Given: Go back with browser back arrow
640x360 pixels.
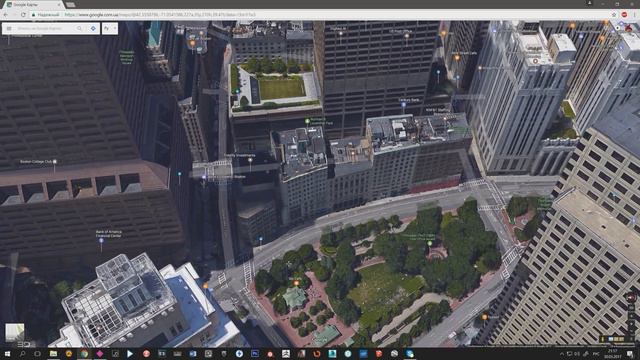Looking at the screenshot, I should tap(6, 15).
